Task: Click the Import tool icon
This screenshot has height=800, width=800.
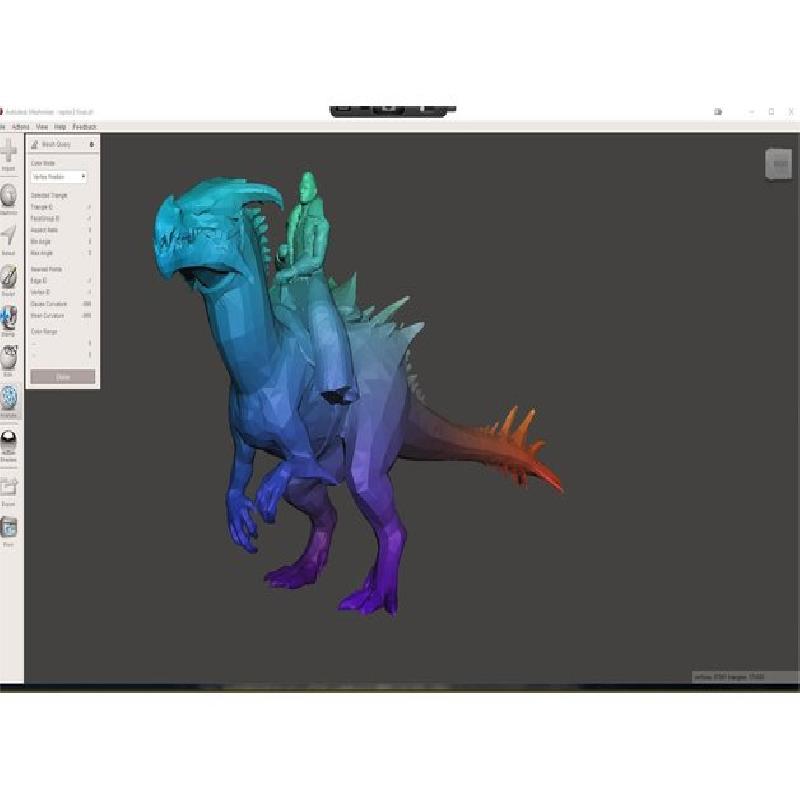Action: (x=8, y=154)
